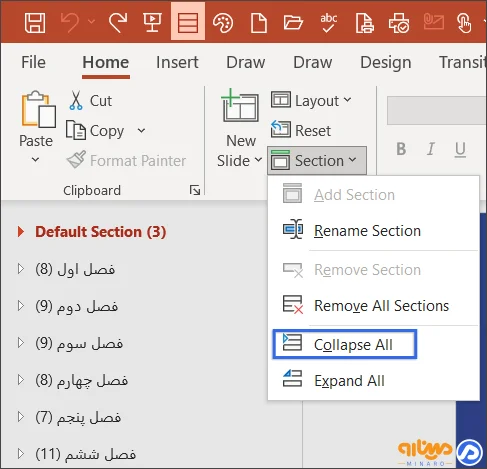487x469 pixels.
Task: Choose Collapse All from Section menu
Action: (345, 344)
